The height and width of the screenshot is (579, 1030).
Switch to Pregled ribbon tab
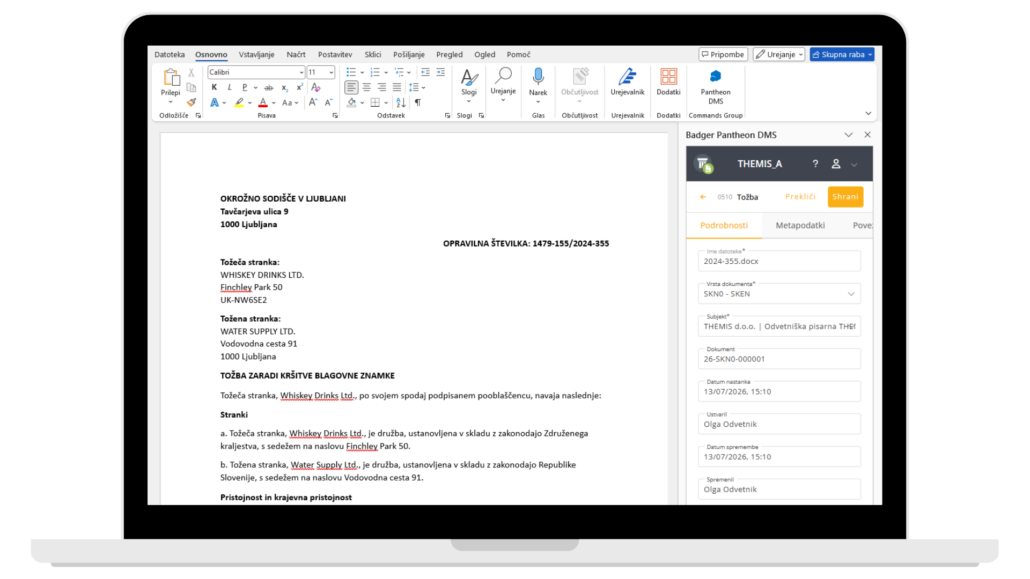[x=449, y=55]
